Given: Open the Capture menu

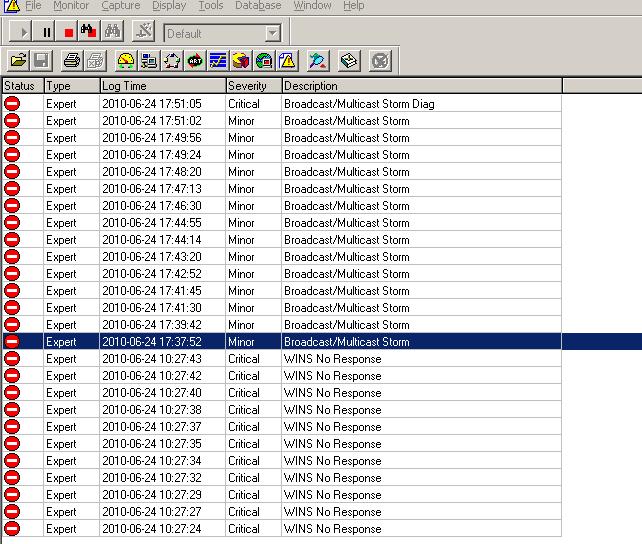Looking at the screenshot, I should pos(121,6).
